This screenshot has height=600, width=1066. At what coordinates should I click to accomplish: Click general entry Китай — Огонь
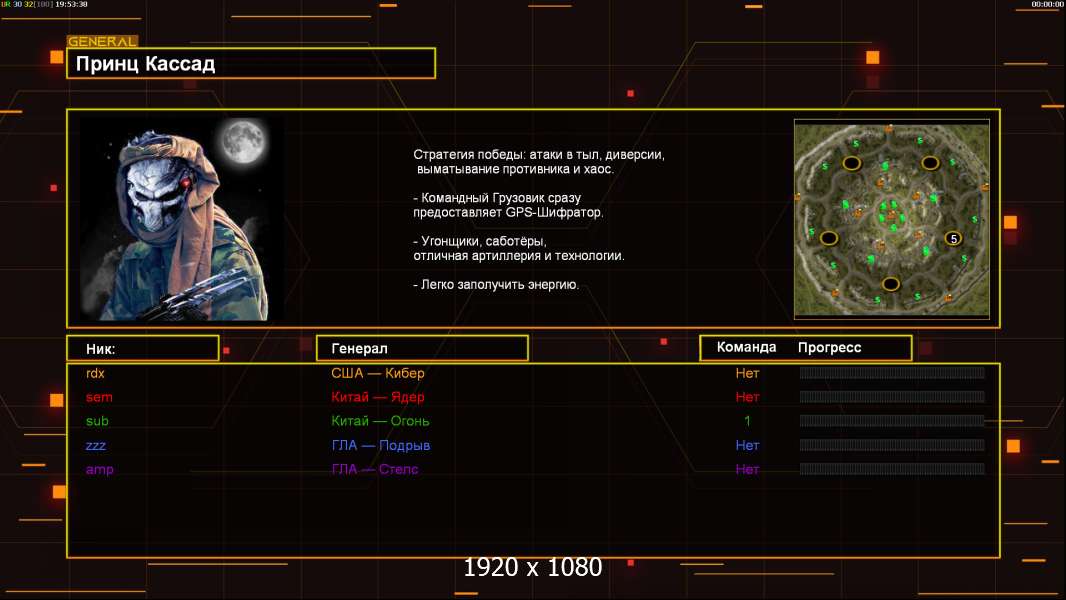381,421
